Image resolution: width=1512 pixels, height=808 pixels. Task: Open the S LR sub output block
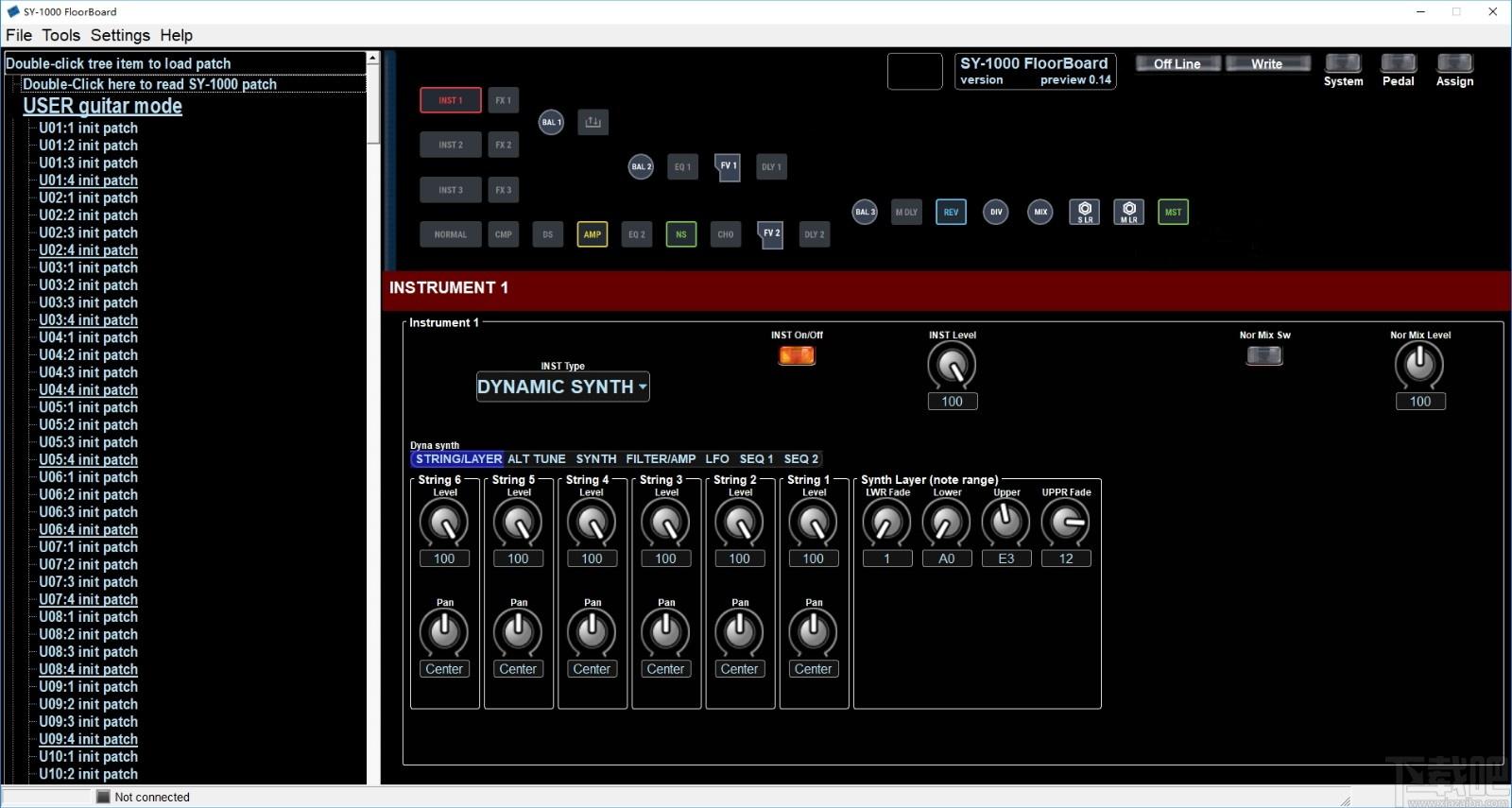1085,212
